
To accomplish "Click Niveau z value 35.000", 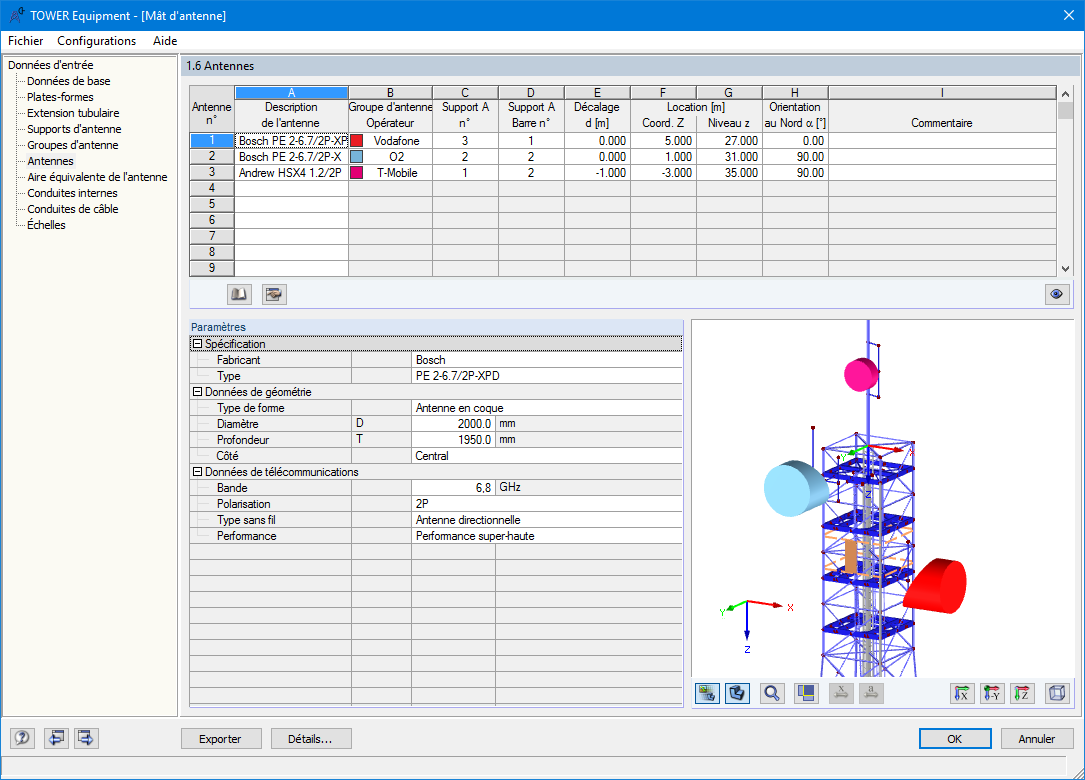I will coord(729,172).
